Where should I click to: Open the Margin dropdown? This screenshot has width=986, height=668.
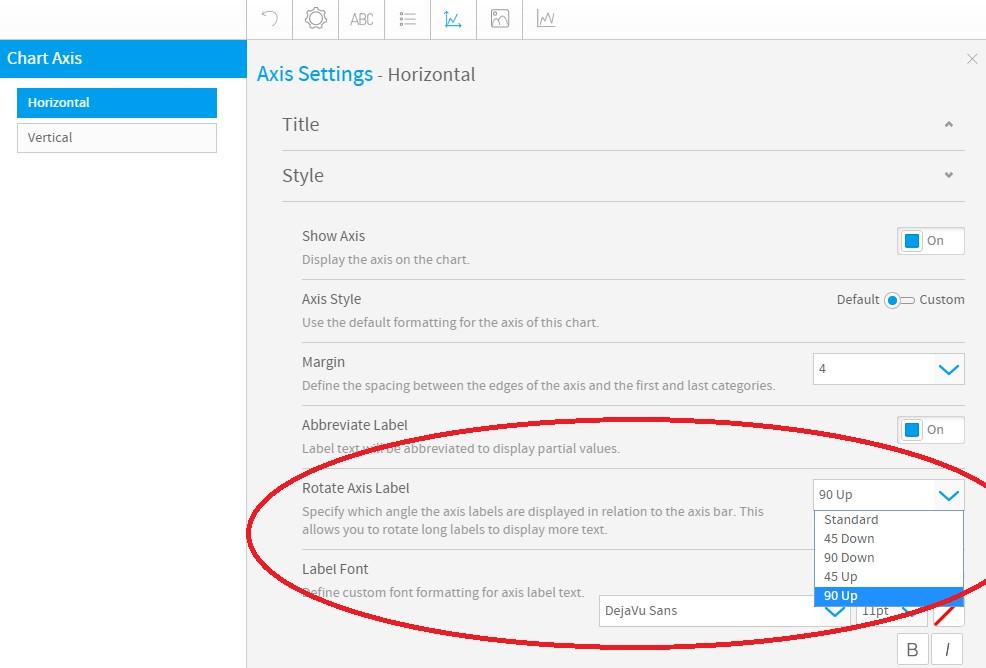[889, 369]
